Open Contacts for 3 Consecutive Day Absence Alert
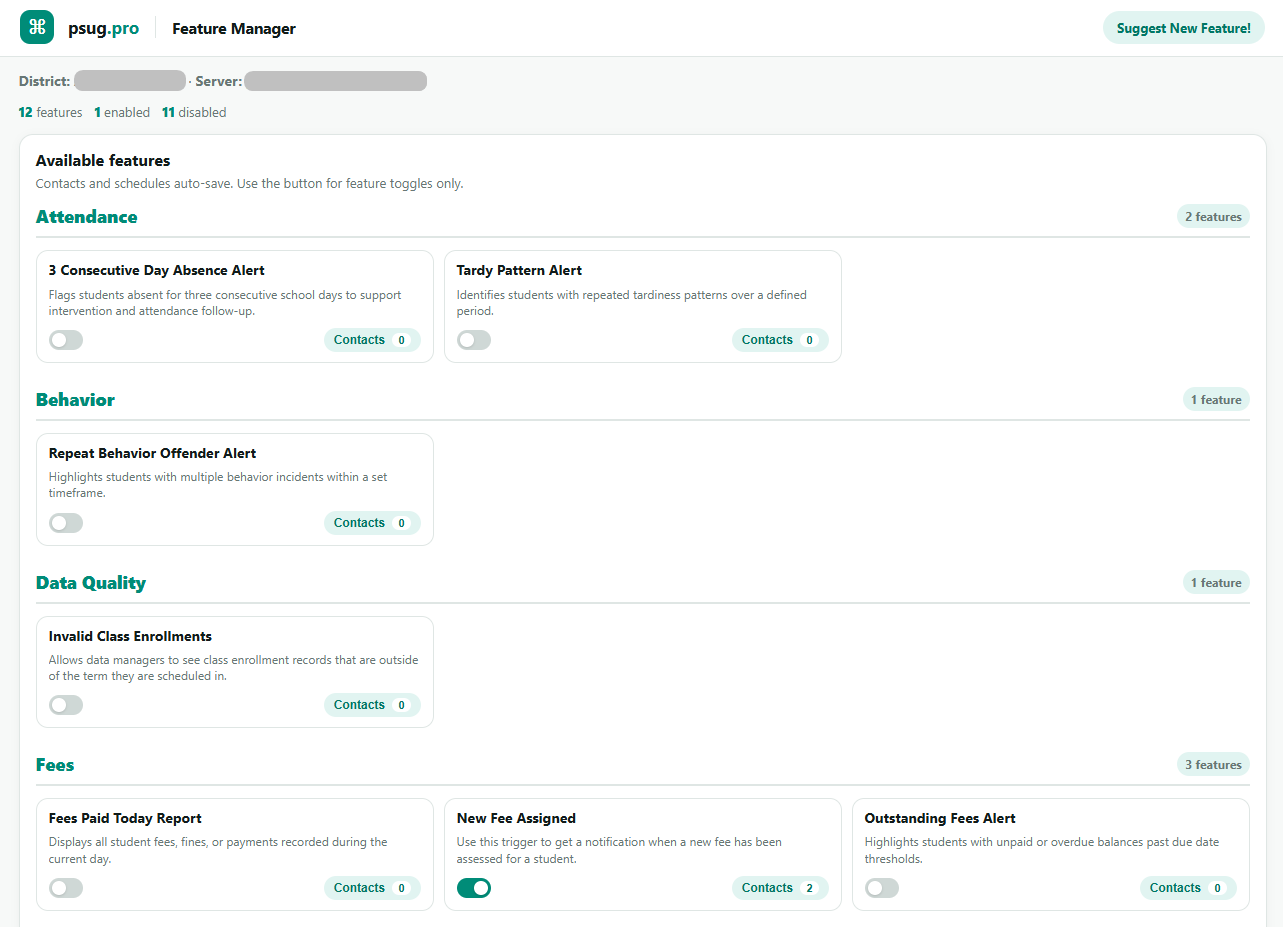The width and height of the screenshot is (1283, 927). tap(372, 340)
